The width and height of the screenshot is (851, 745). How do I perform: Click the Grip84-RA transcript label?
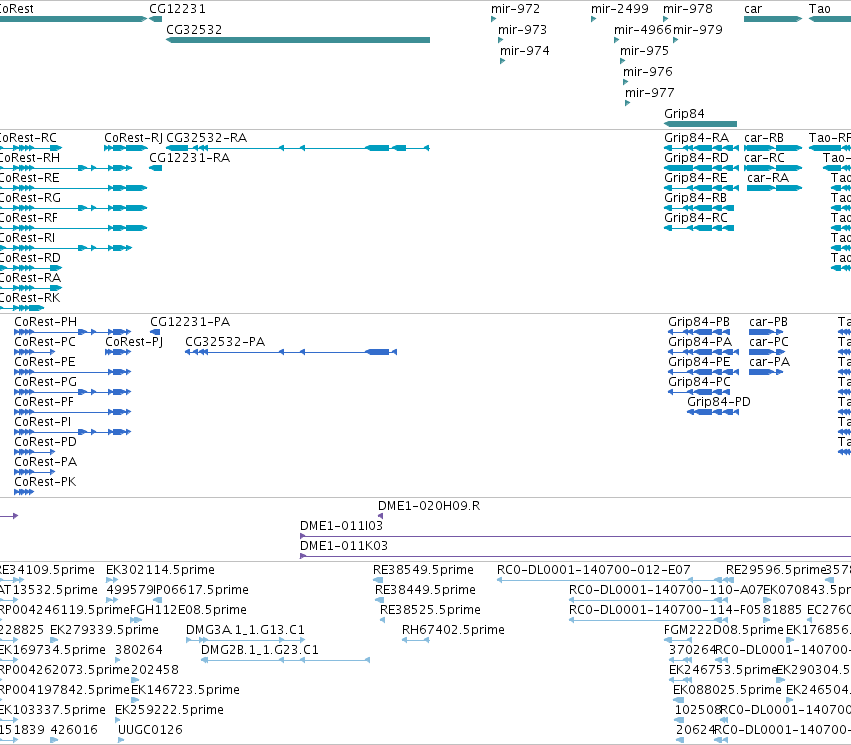point(697,138)
